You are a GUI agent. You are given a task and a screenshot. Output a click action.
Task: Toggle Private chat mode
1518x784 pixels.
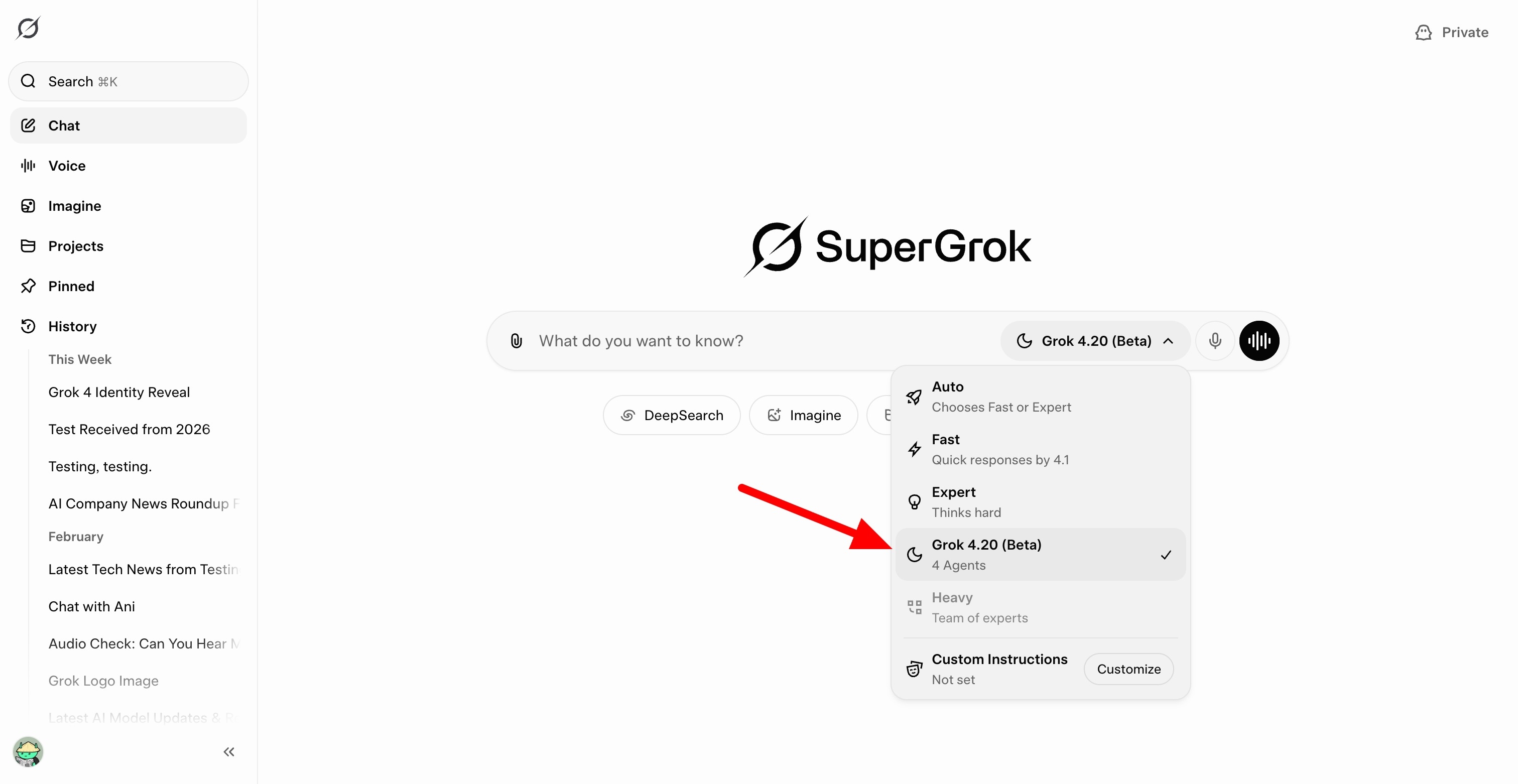(x=1452, y=33)
